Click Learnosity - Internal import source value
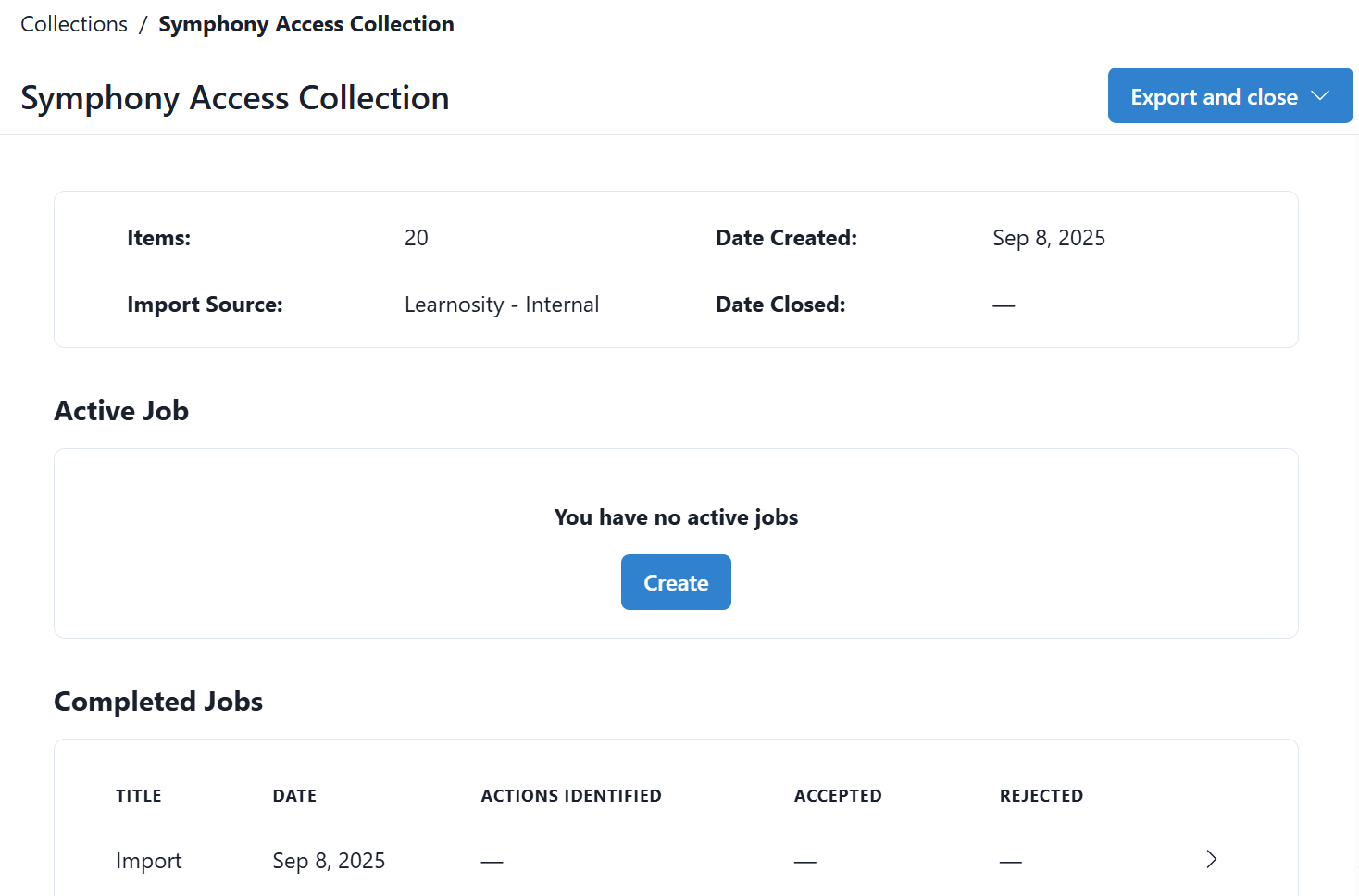Screen dimensions: 1359x896 coord(502,305)
